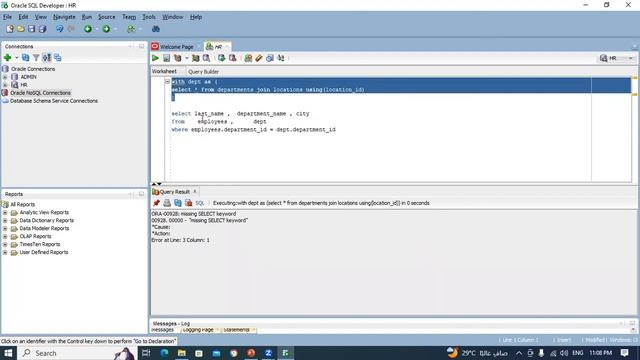Switch to the Logging Page tab in Messages
Image resolution: width=640 pixels, height=360 pixels.
click(x=198, y=329)
